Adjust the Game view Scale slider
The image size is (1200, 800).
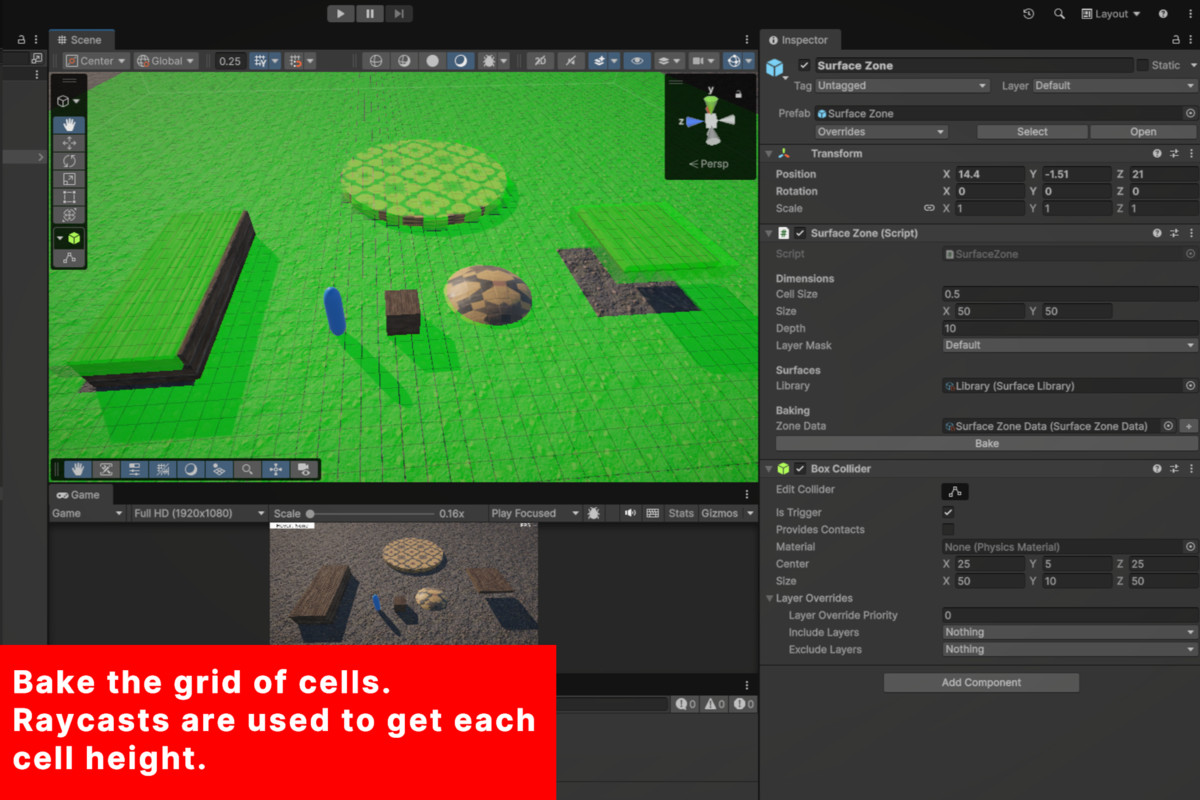[x=370, y=513]
